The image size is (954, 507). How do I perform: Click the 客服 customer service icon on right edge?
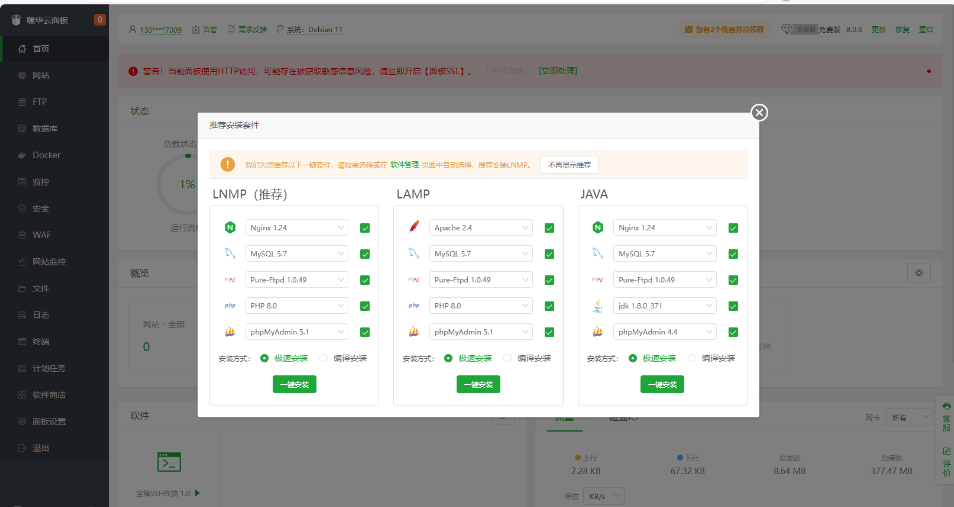coord(946,407)
